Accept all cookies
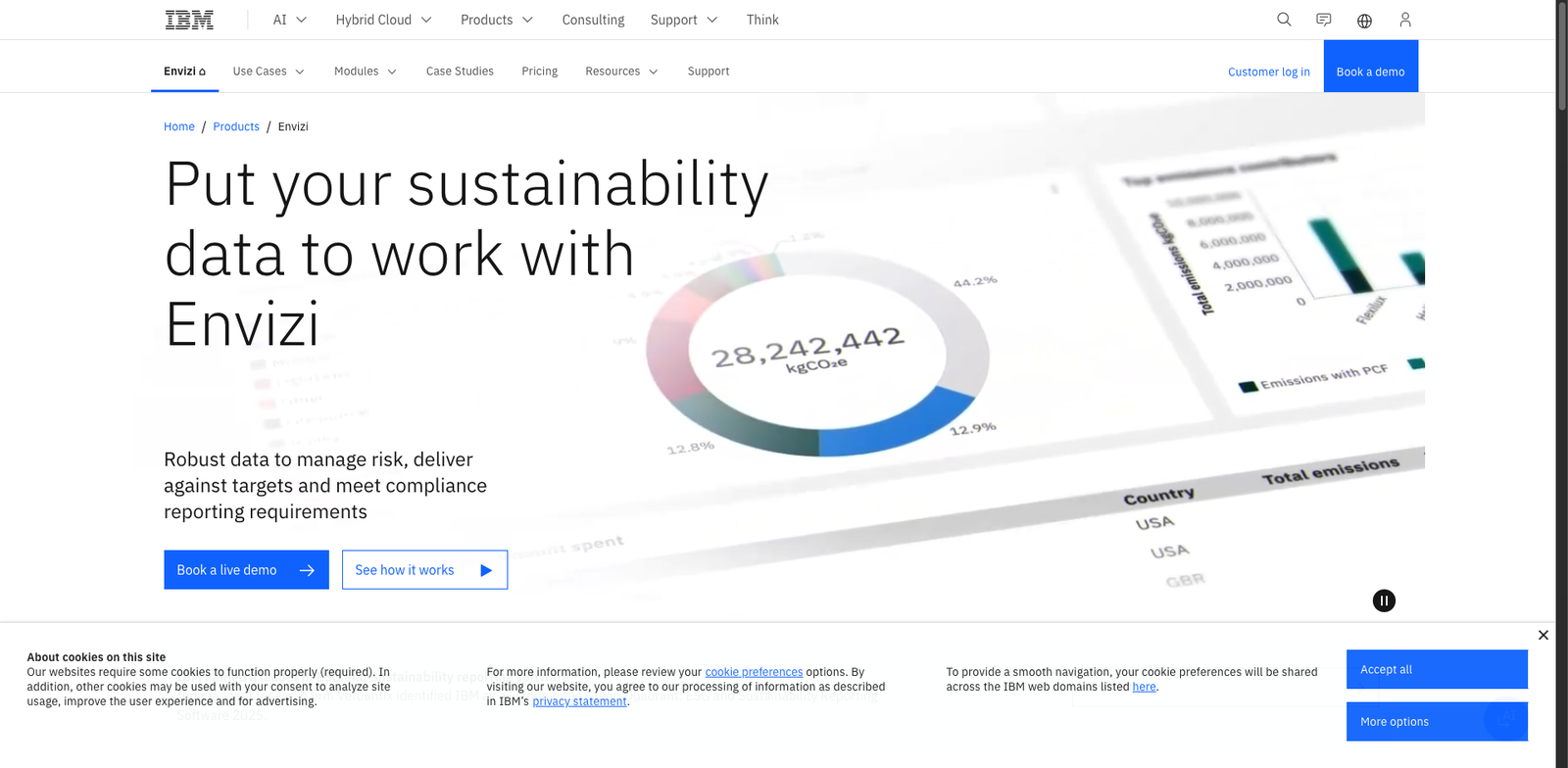1568x768 pixels. 1437,669
